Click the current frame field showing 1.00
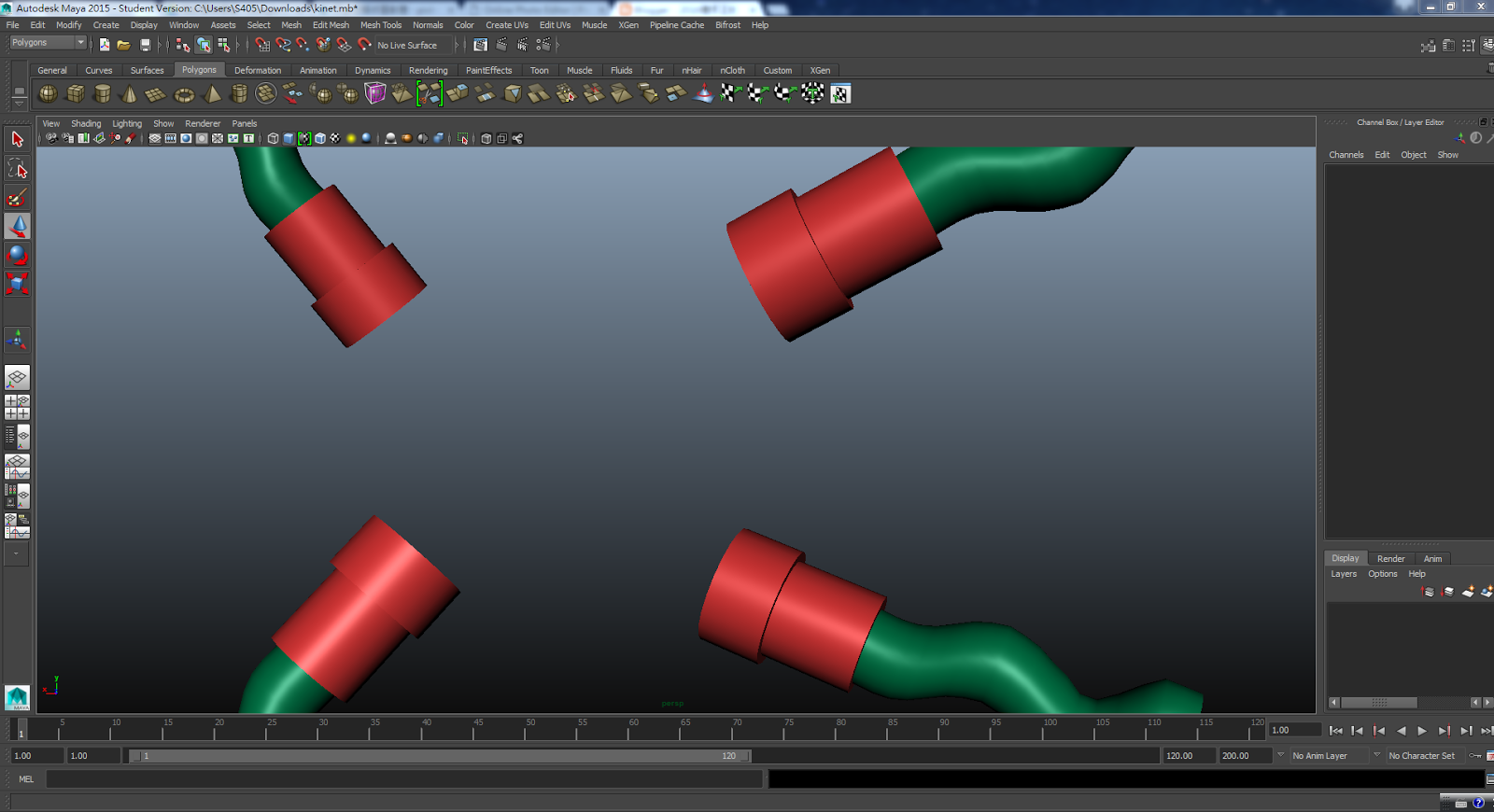Screen dimensions: 1494x812 [x=1295, y=730]
